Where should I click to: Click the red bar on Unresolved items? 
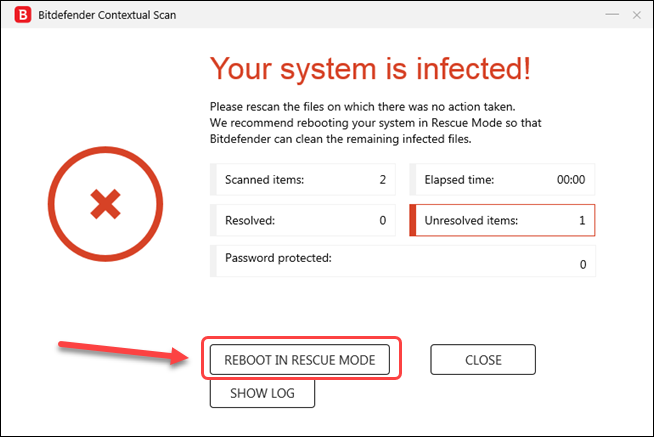point(413,220)
